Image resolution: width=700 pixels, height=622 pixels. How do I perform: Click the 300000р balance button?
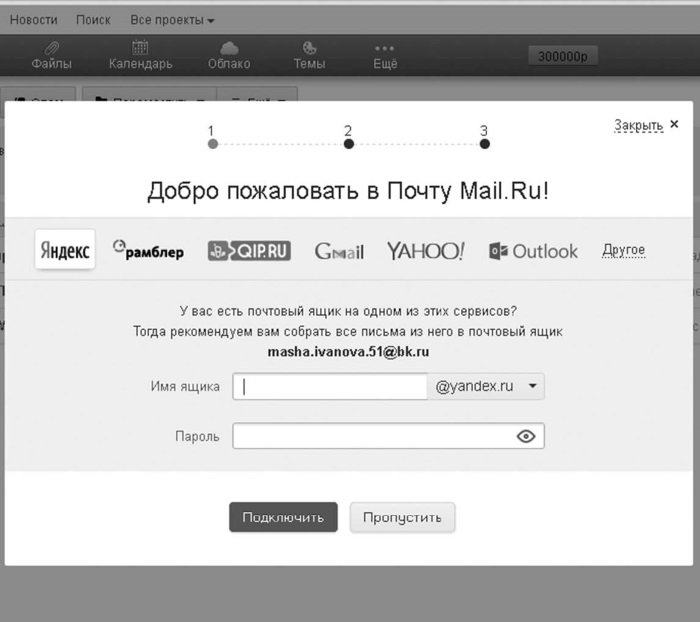pos(562,56)
